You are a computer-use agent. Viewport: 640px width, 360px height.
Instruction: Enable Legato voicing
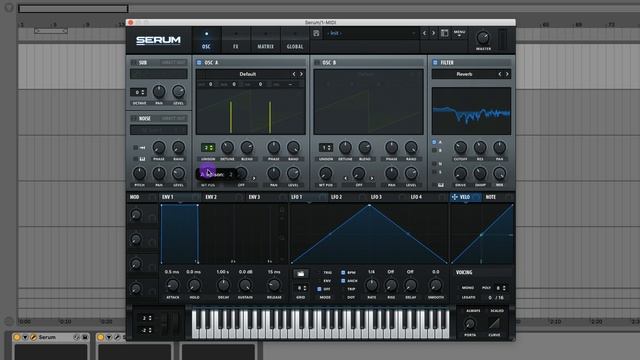pyautogui.click(x=468, y=298)
